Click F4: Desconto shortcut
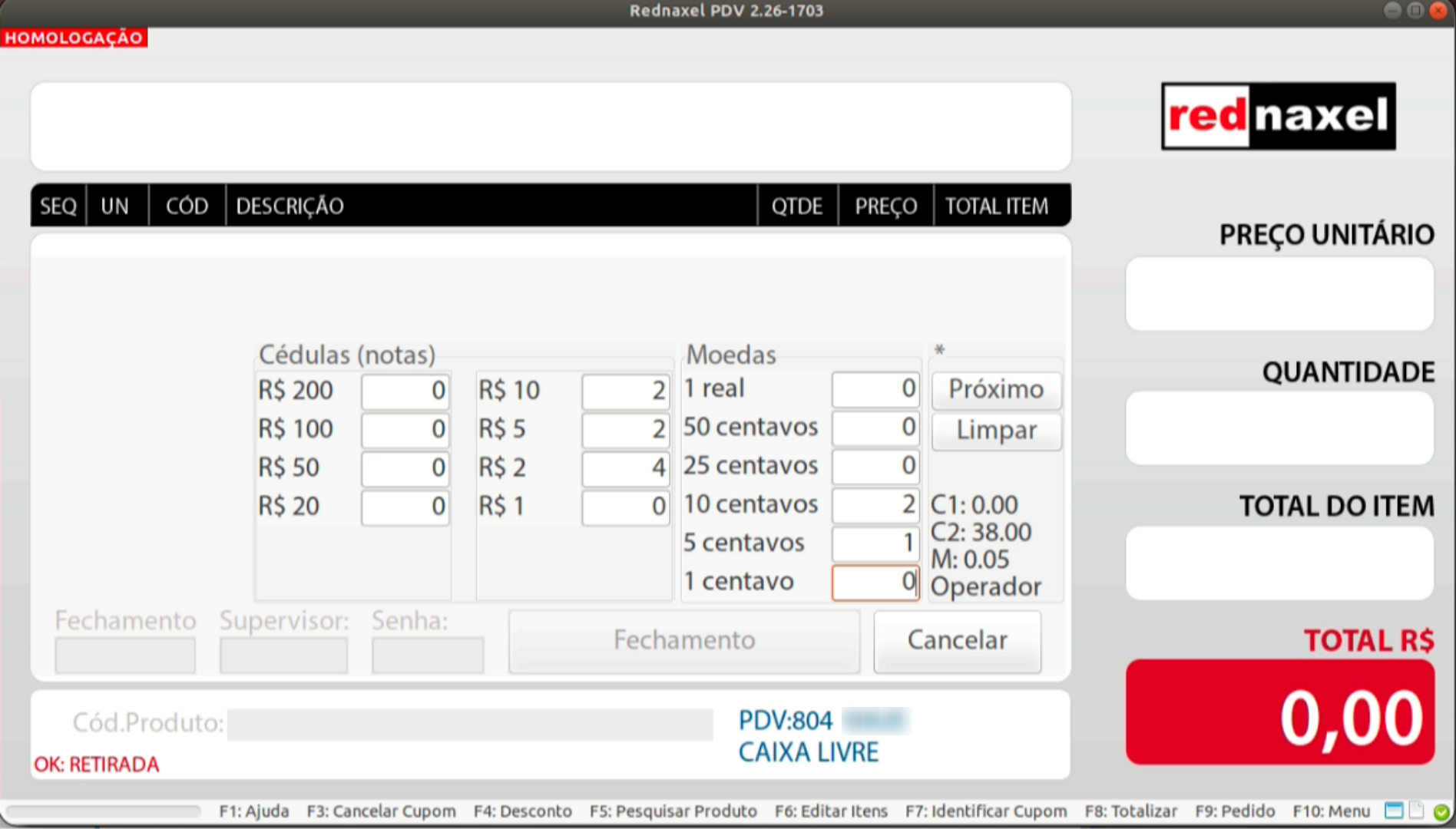Viewport: 1456px width, 829px height. (x=522, y=811)
